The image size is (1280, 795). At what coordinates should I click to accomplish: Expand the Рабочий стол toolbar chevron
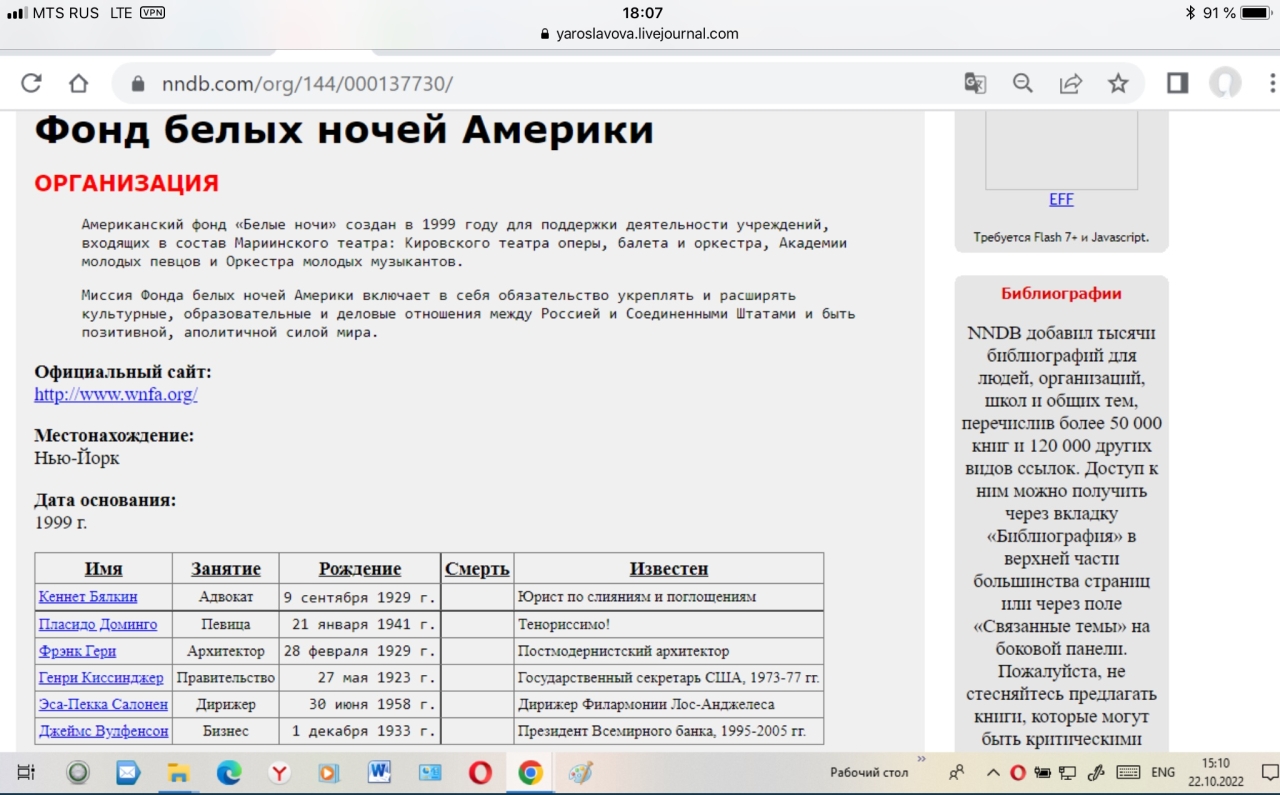click(921, 760)
